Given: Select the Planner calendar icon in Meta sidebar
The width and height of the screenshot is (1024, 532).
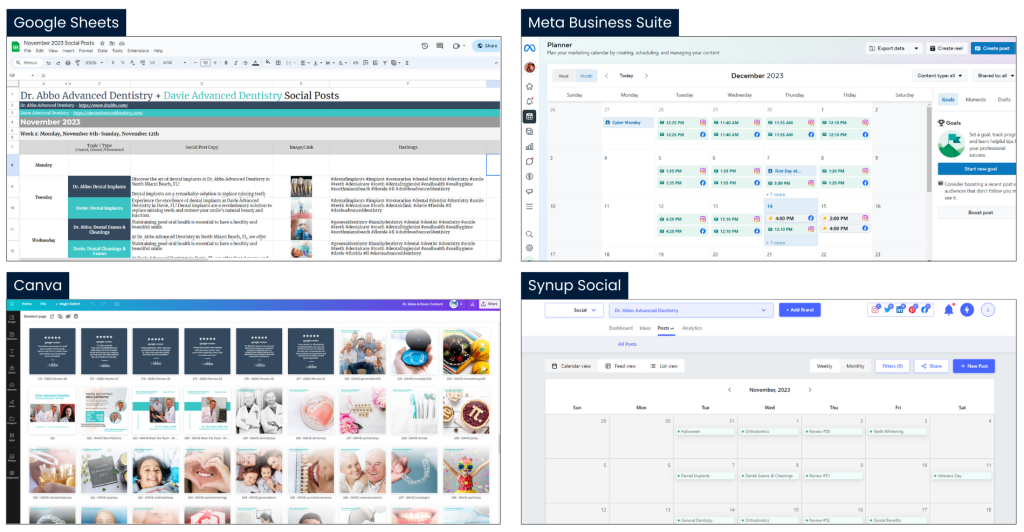Looking at the screenshot, I should click(530, 116).
